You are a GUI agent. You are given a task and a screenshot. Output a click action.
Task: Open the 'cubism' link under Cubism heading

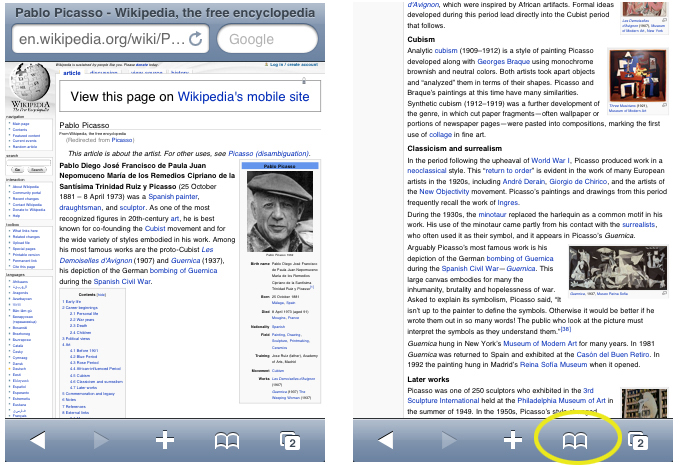(446, 51)
